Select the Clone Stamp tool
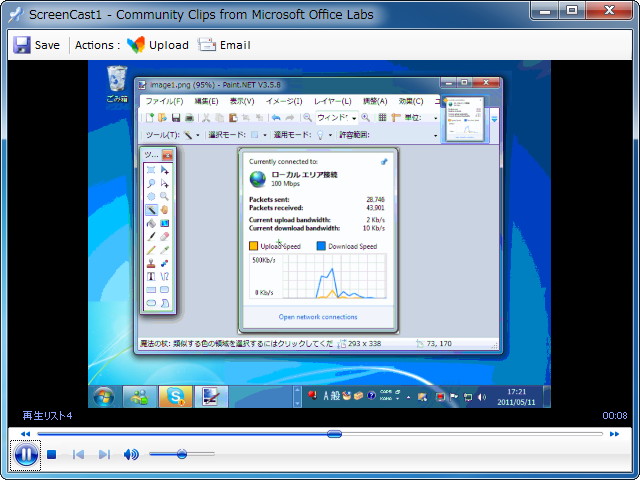640x480 pixels. pyautogui.click(x=151, y=263)
